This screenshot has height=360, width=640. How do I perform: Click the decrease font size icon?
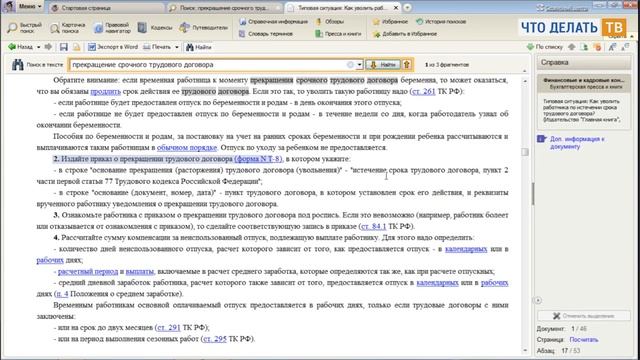[625, 47]
